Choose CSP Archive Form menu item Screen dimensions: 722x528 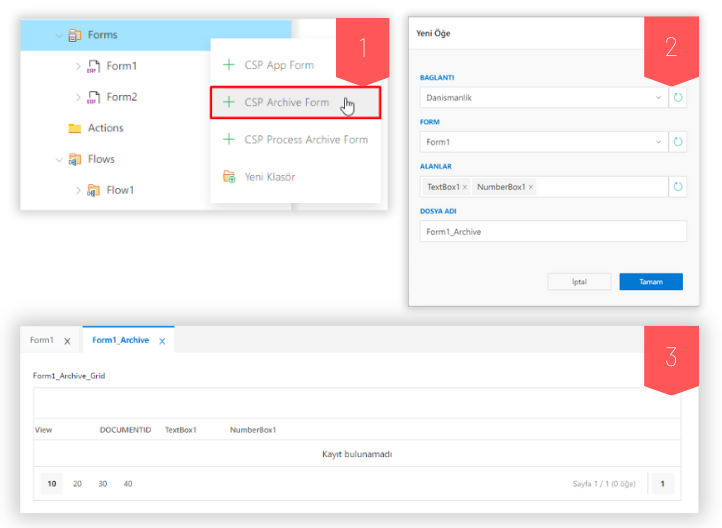295,102
